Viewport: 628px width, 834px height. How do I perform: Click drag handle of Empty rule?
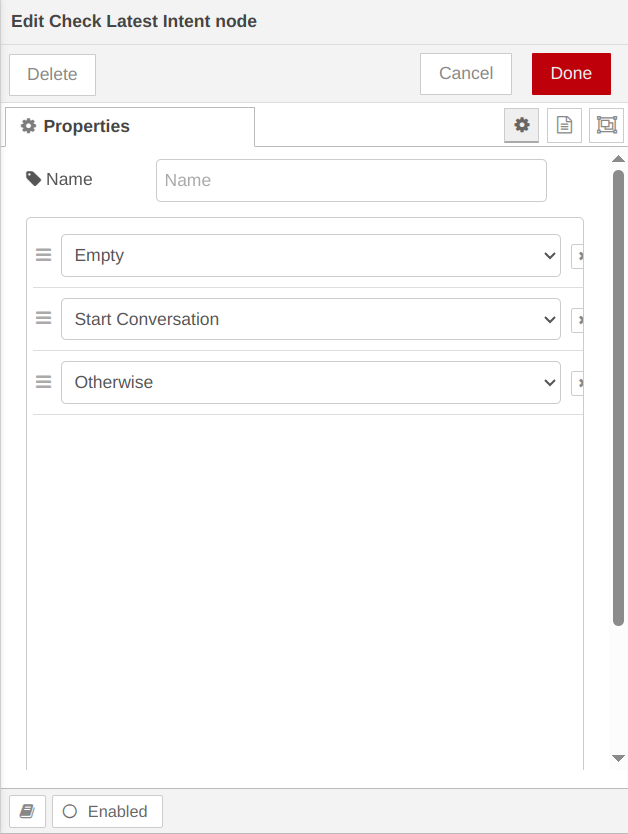click(43, 255)
